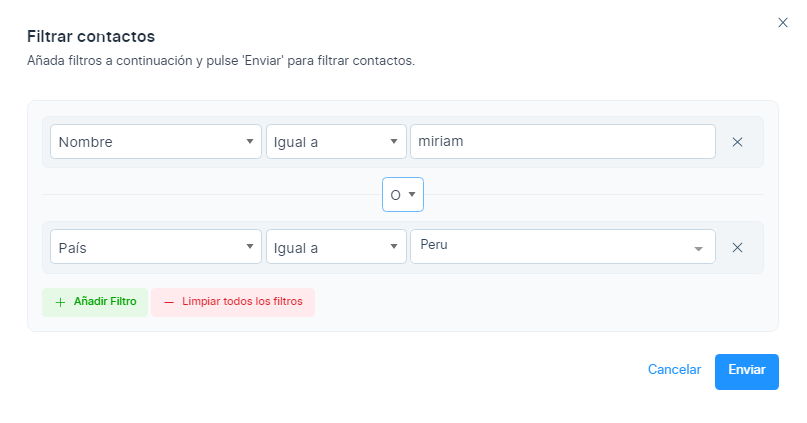Open the Igual a dropdown in País row

click(x=336, y=247)
